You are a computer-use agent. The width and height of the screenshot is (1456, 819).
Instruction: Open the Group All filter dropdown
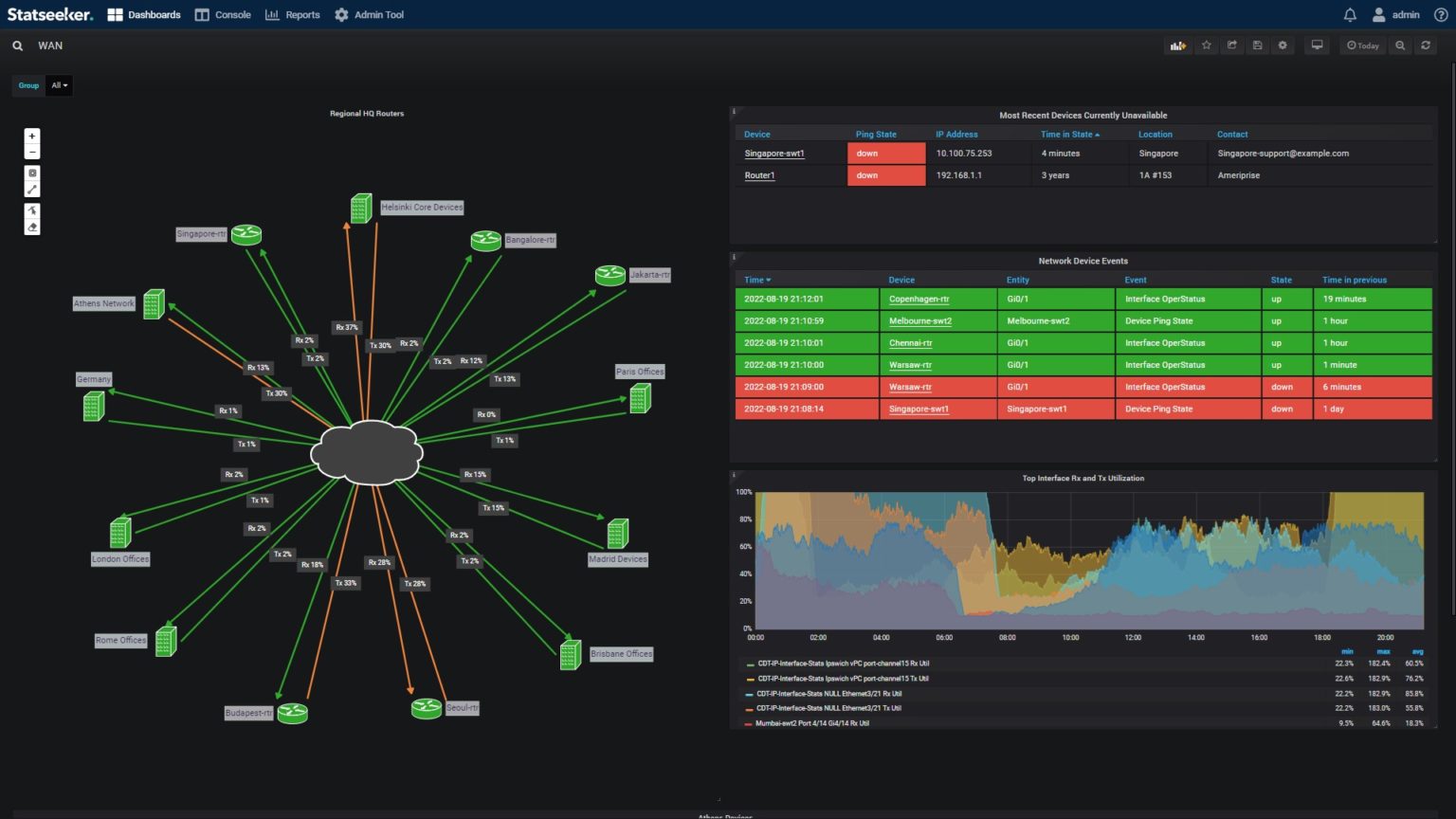59,85
